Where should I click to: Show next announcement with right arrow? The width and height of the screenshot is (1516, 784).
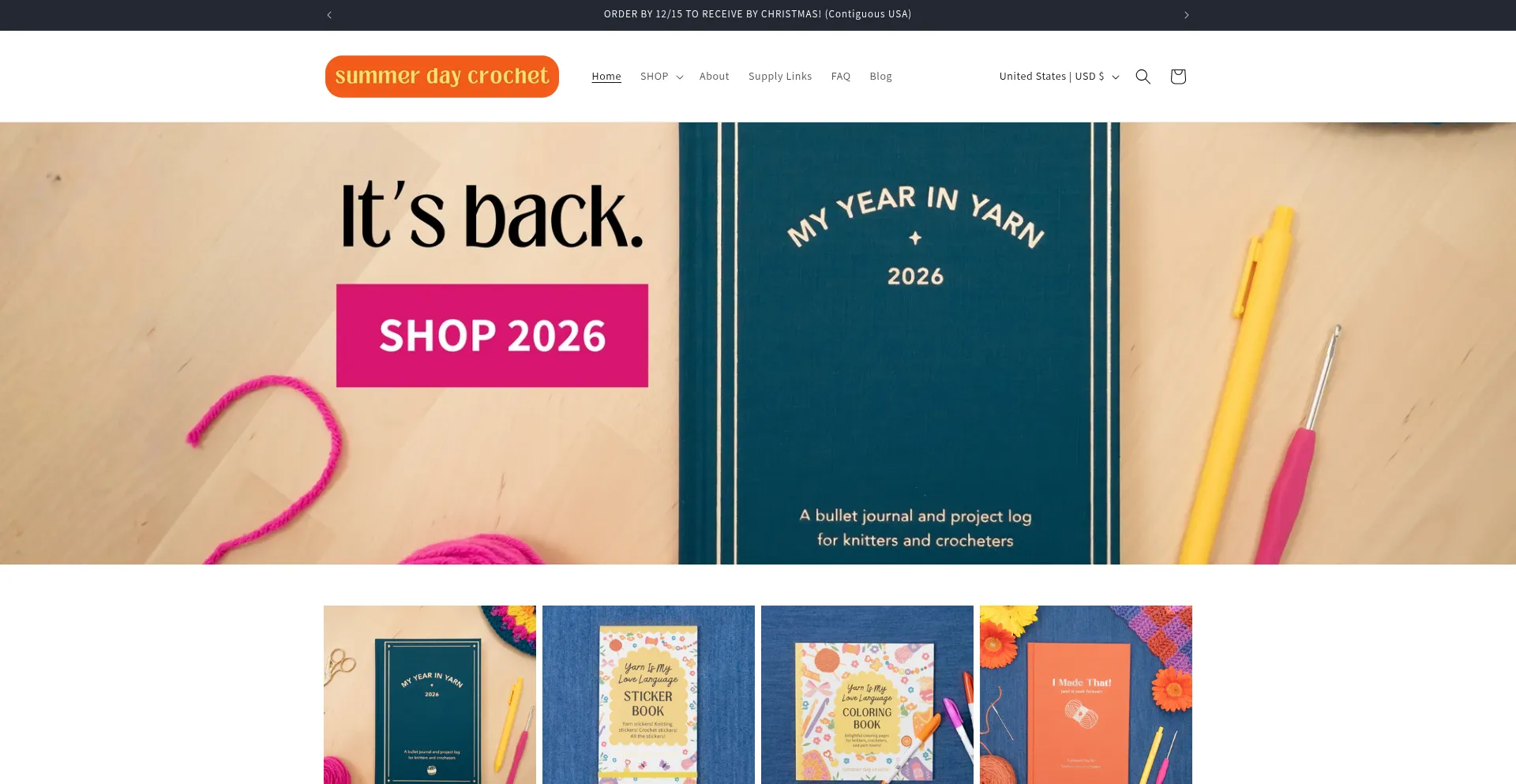[1186, 15]
